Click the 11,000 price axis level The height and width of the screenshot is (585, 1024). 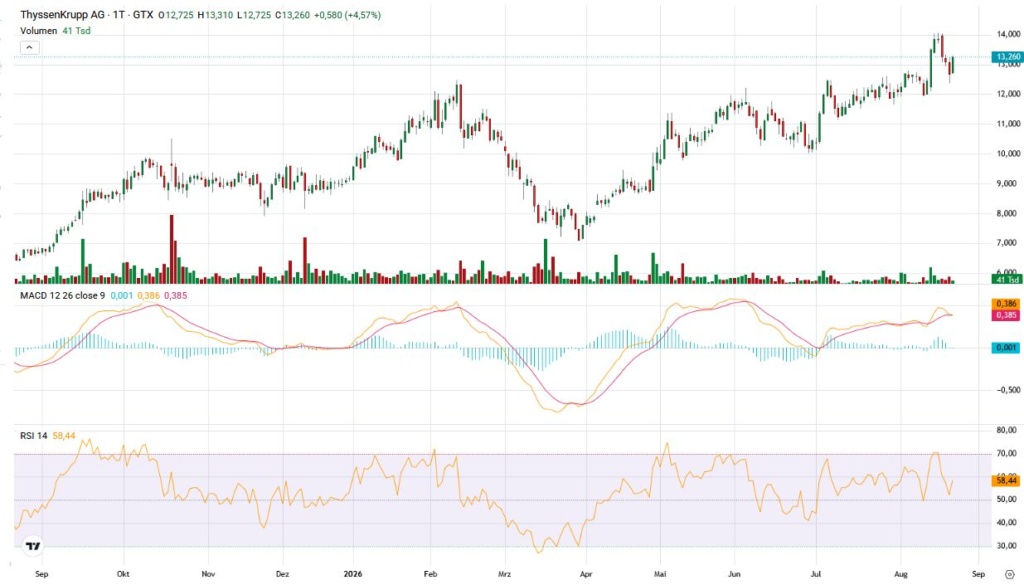pos(1008,123)
